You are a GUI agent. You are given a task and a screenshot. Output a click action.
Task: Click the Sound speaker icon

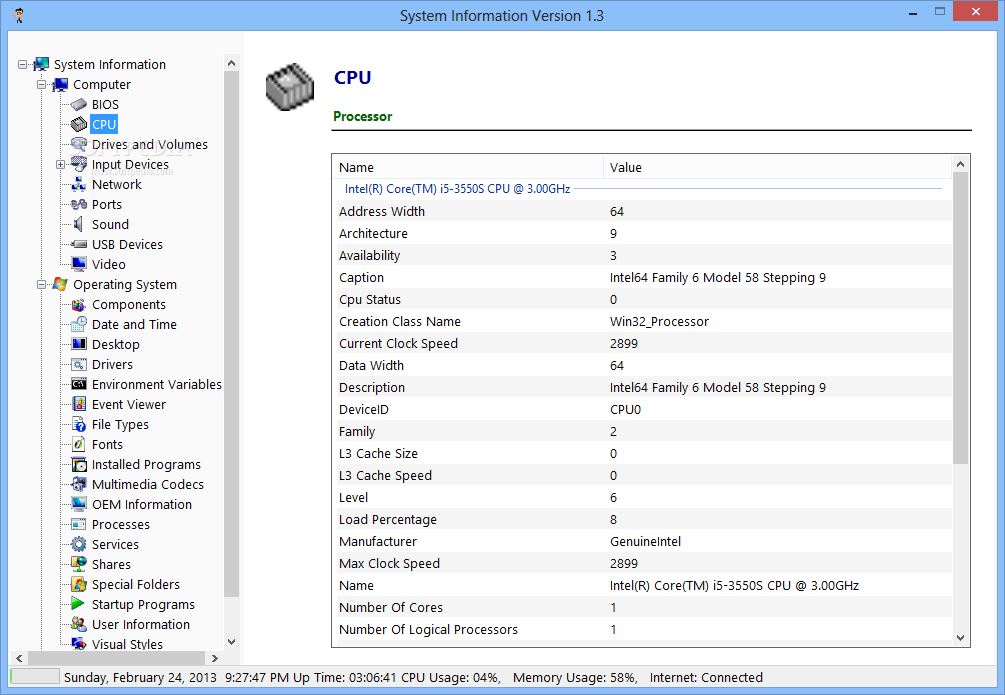click(78, 224)
